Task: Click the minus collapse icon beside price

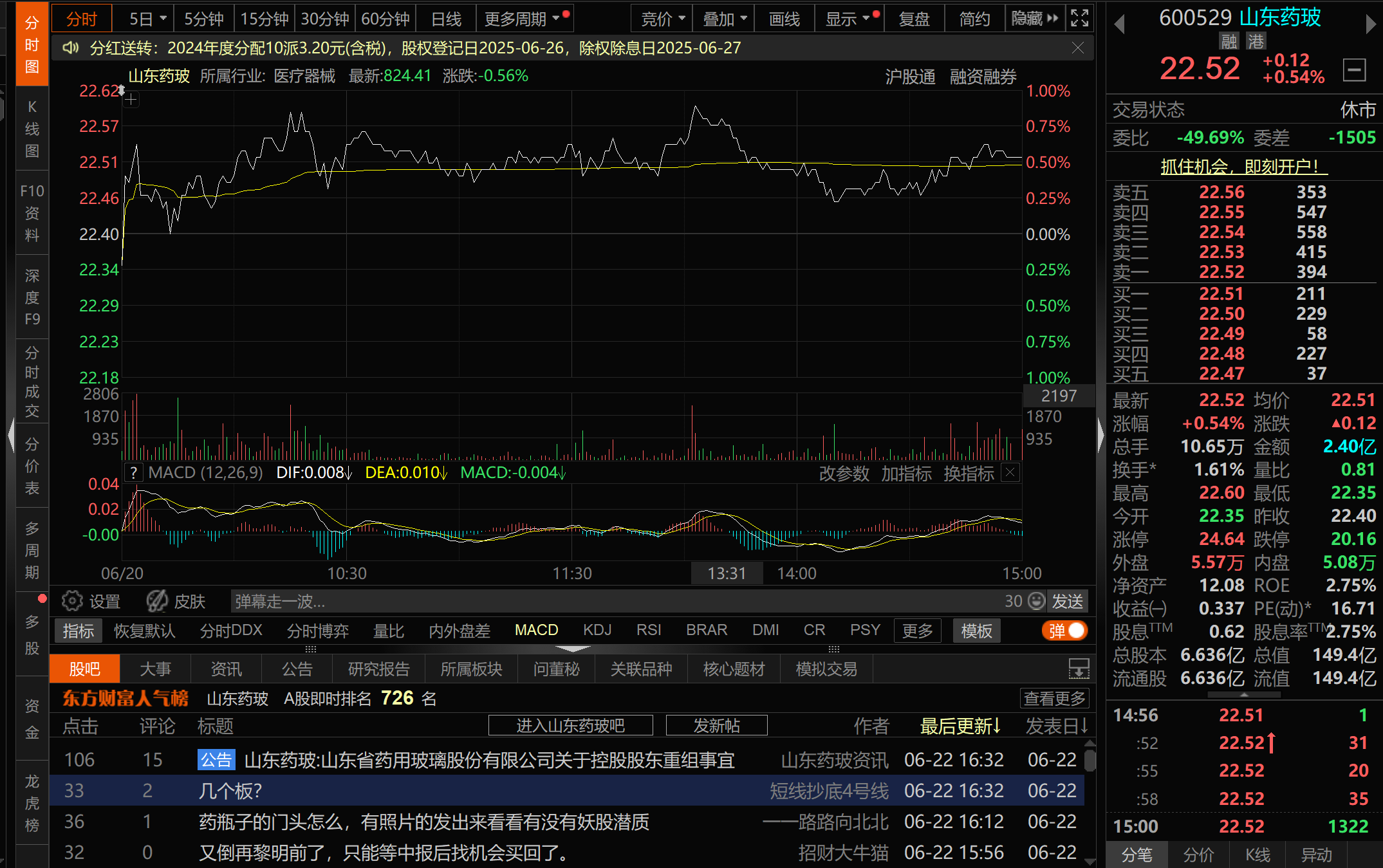Action: tap(1354, 70)
